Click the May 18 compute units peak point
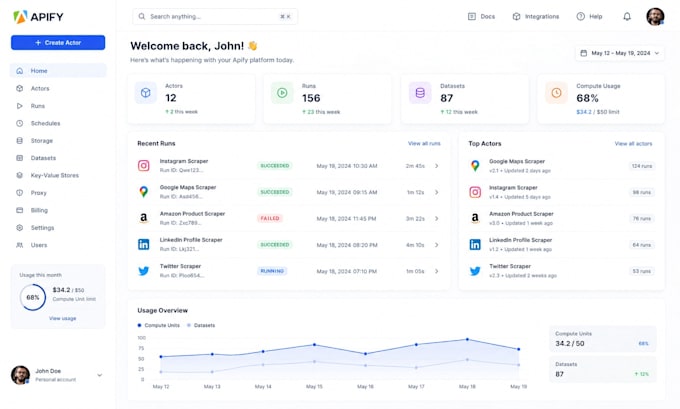The height and width of the screenshot is (409, 680). tap(467, 340)
